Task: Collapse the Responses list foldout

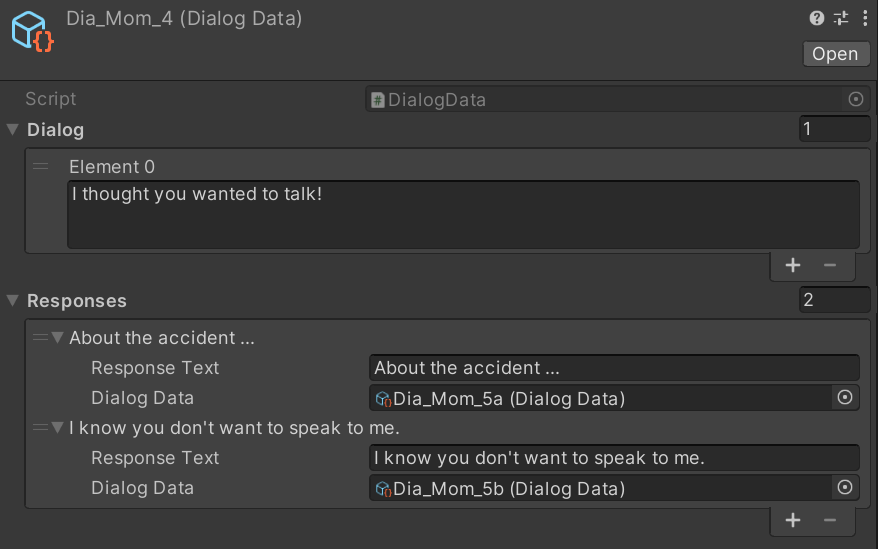Action: pyautogui.click(x=13, y=301)
